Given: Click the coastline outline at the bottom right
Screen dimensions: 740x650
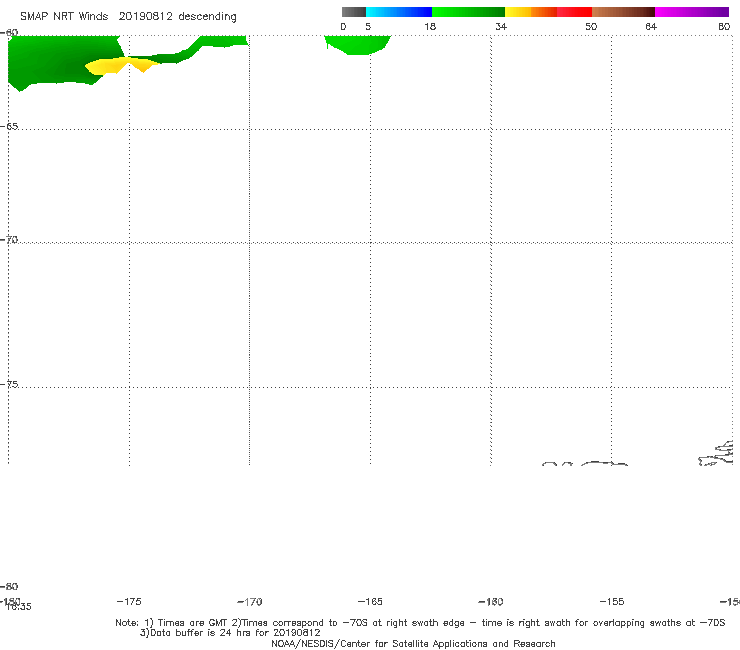Looking at the screenshot, I should point(716,454).
